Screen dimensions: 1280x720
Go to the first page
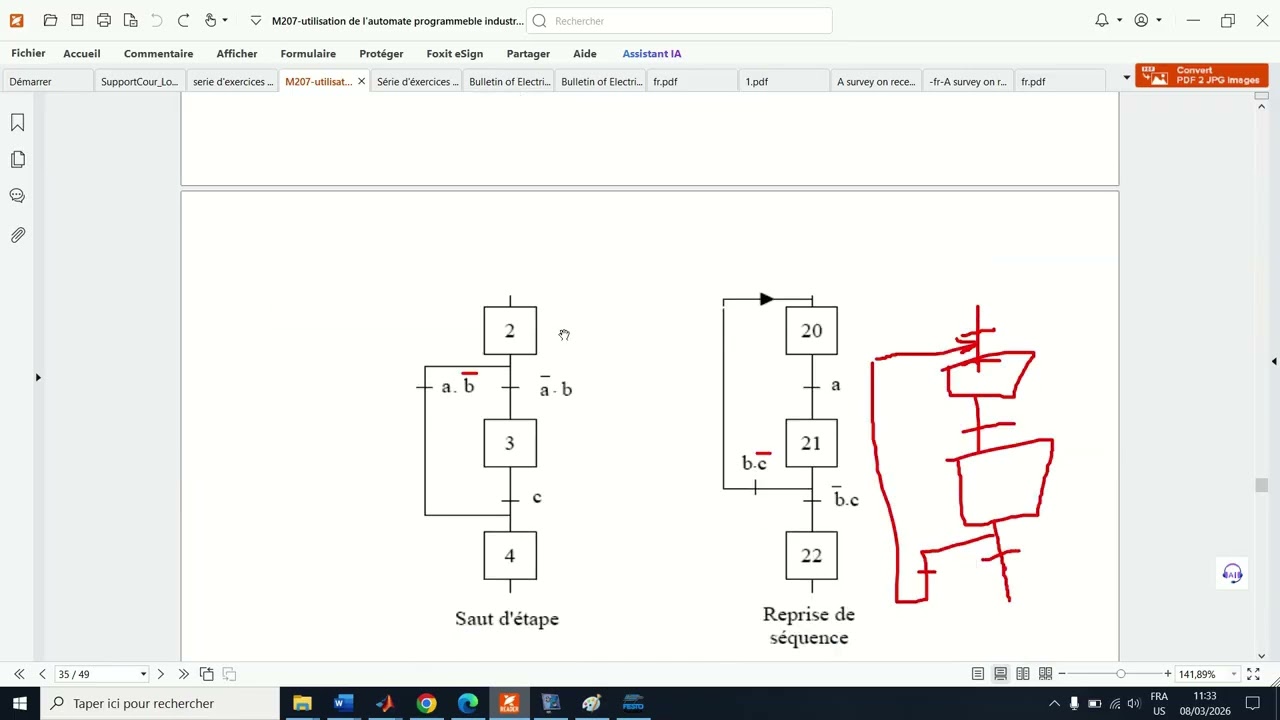coord(19,674)
